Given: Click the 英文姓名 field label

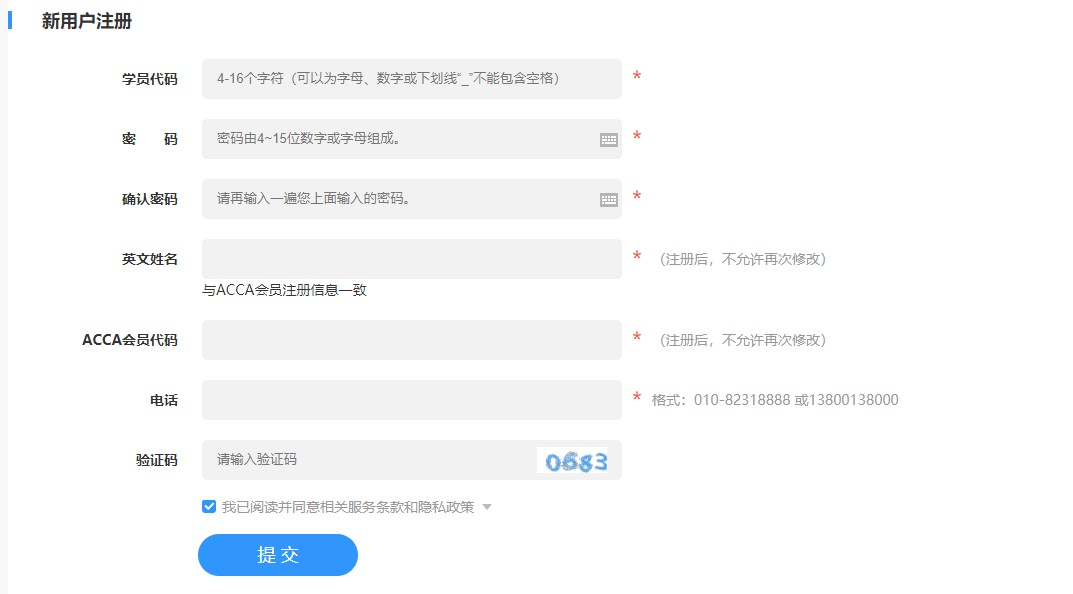Looking at the screenshot, I should click(150, 259).
